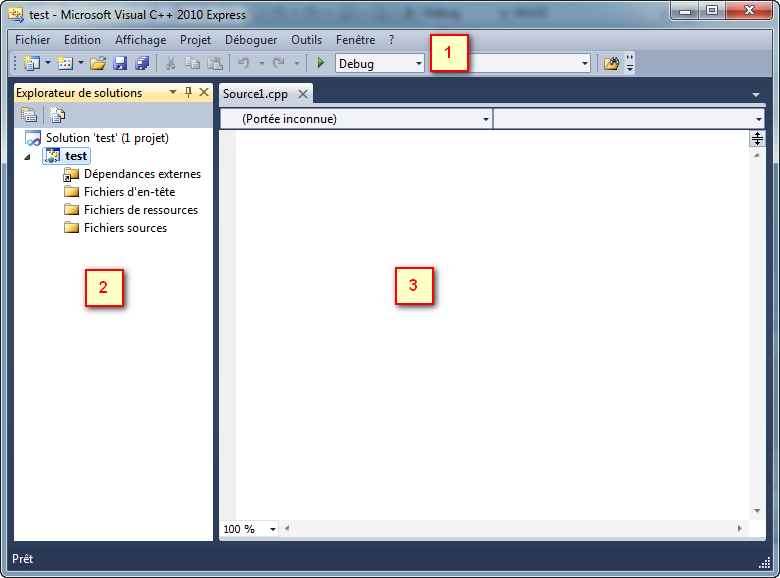The height and width of the screenshot is (578, 780).
Task: Click the Prêt status bar text
Action: pyautogui.click(x=22, y=559)
